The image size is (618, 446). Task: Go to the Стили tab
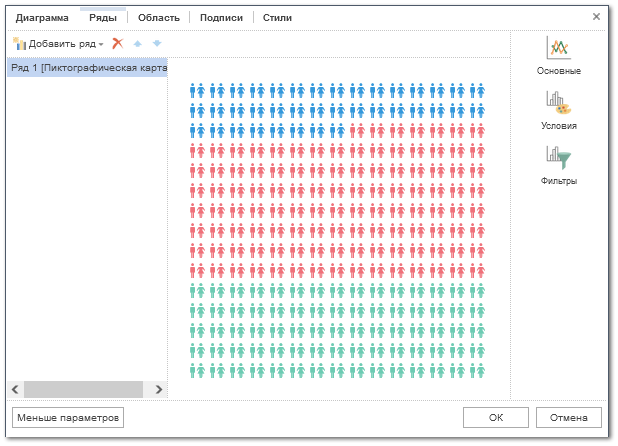coord(277,17)
